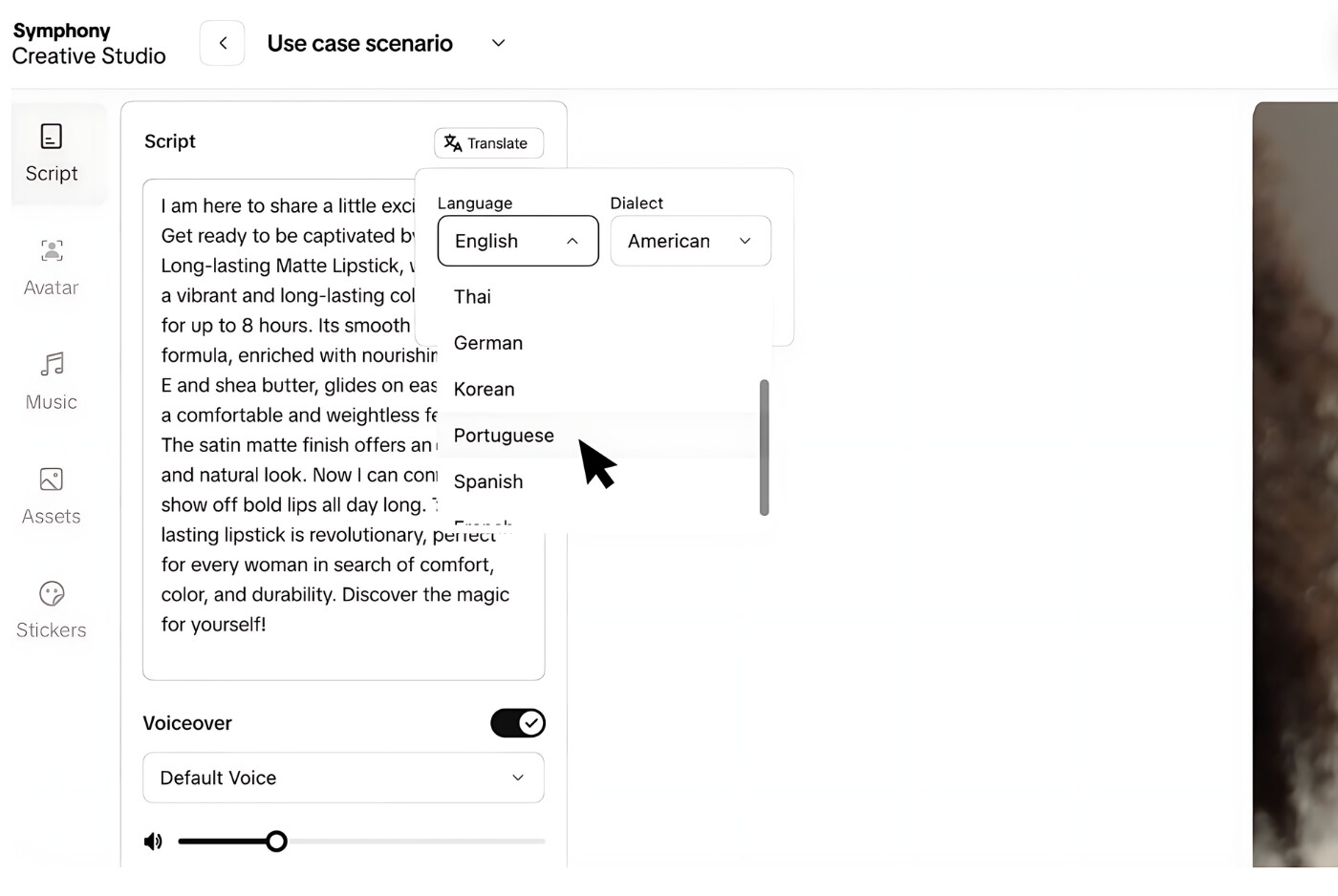Pick Korean from the language options
The height and width of the screenshot is (896, 1338).
[x=485, y=390]
